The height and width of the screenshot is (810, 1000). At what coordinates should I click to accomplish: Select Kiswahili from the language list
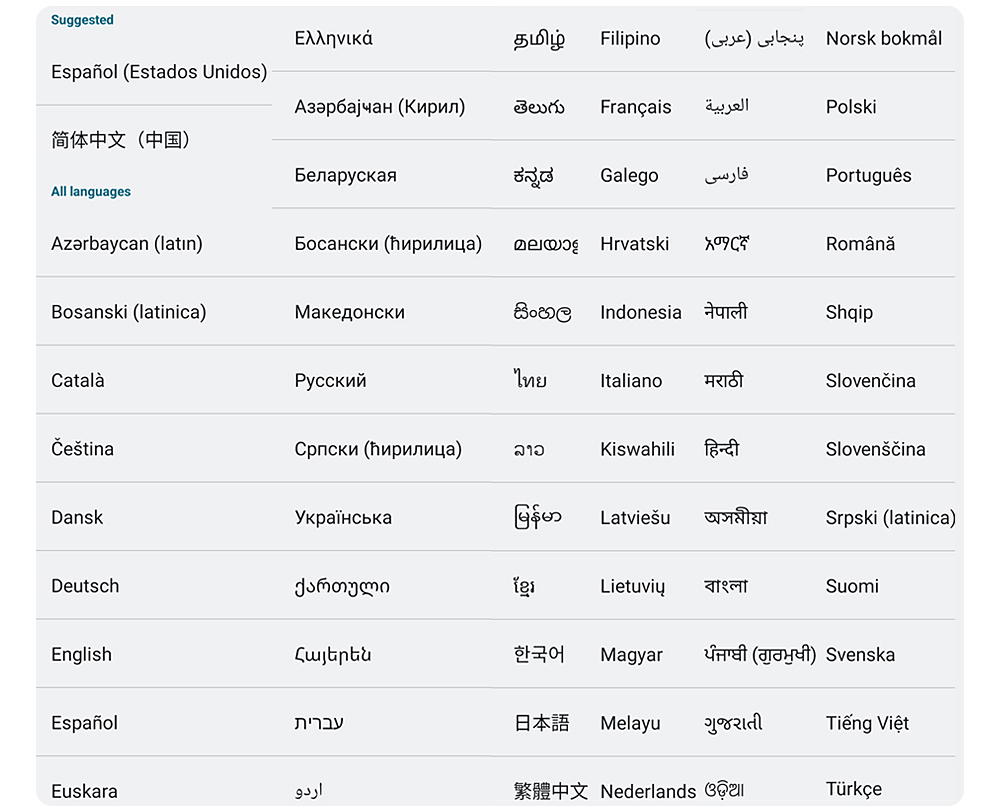click(638, 449)
